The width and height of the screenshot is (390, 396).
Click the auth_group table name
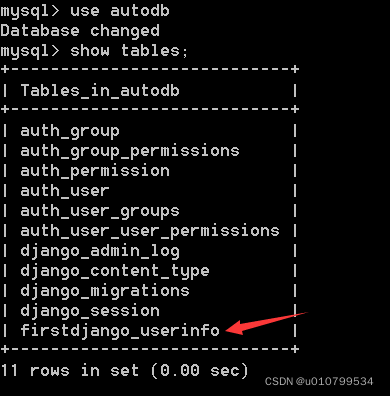coord(70,131)
